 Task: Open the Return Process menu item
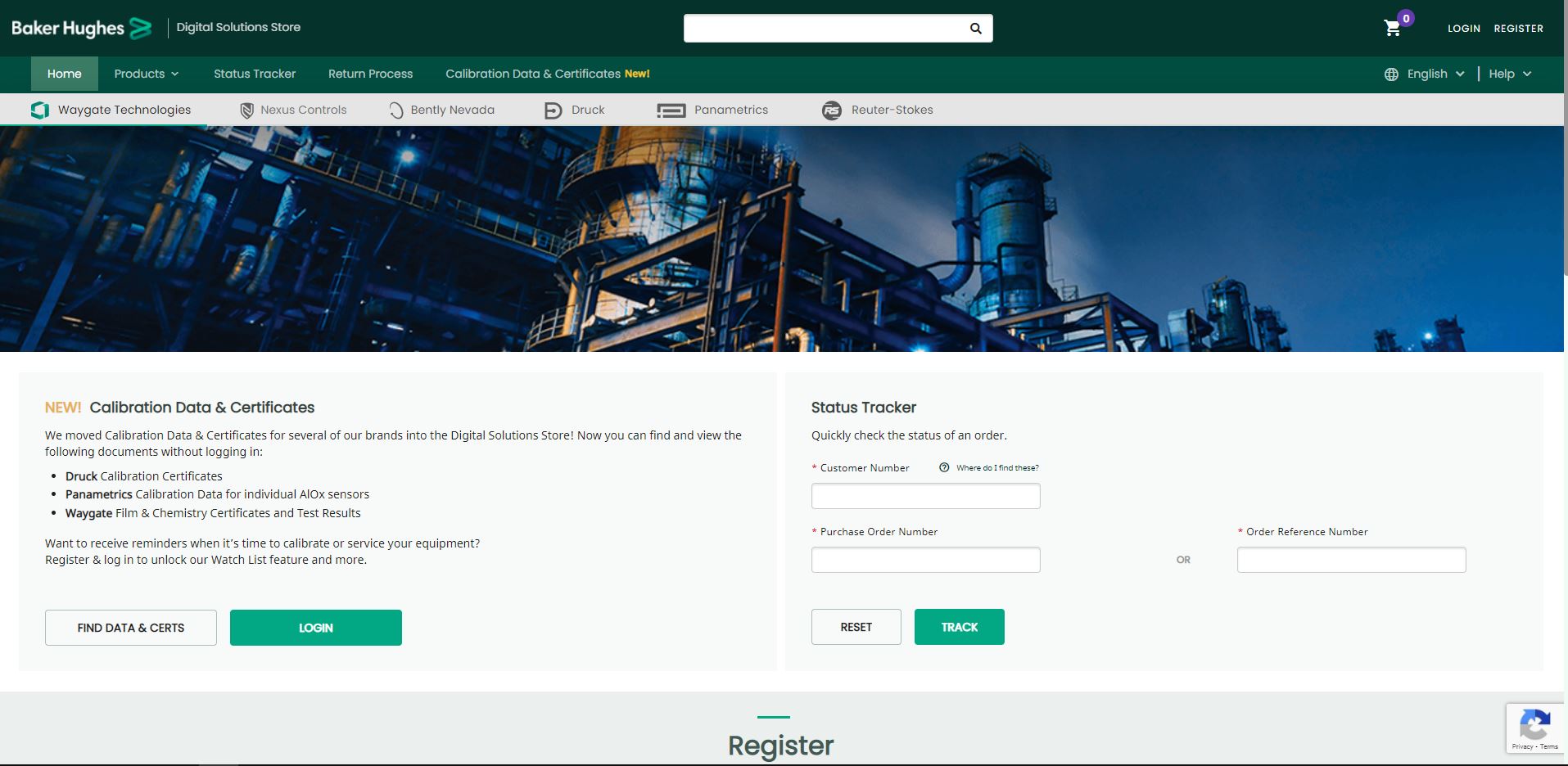[370, 74]
